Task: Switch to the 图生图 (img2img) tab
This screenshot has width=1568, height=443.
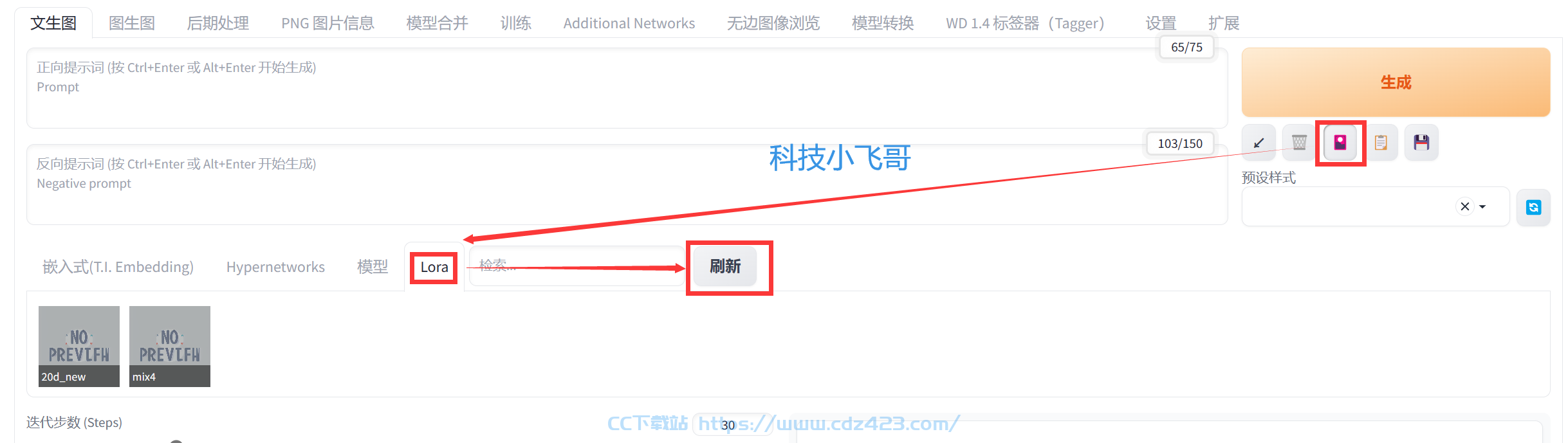Action: 132,23
